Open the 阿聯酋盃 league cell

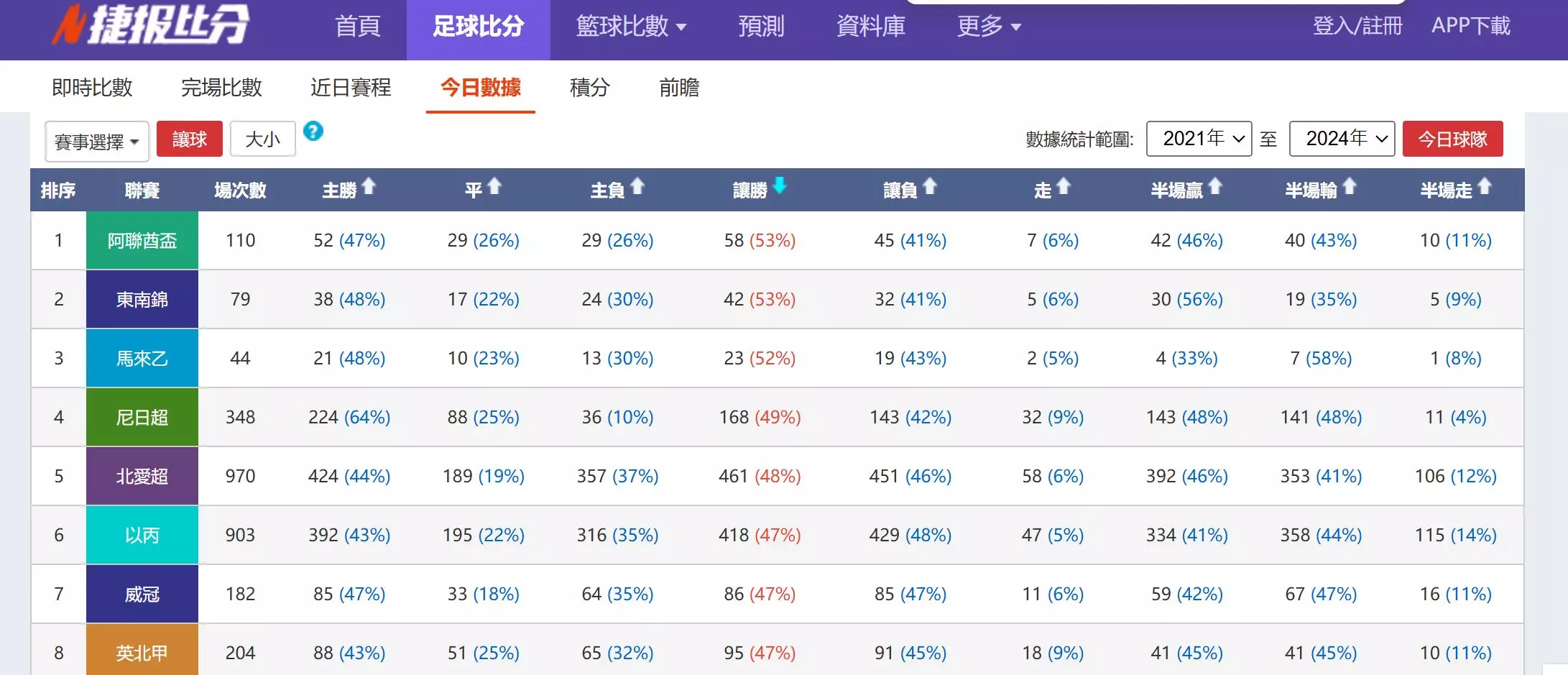pos(142,240)
